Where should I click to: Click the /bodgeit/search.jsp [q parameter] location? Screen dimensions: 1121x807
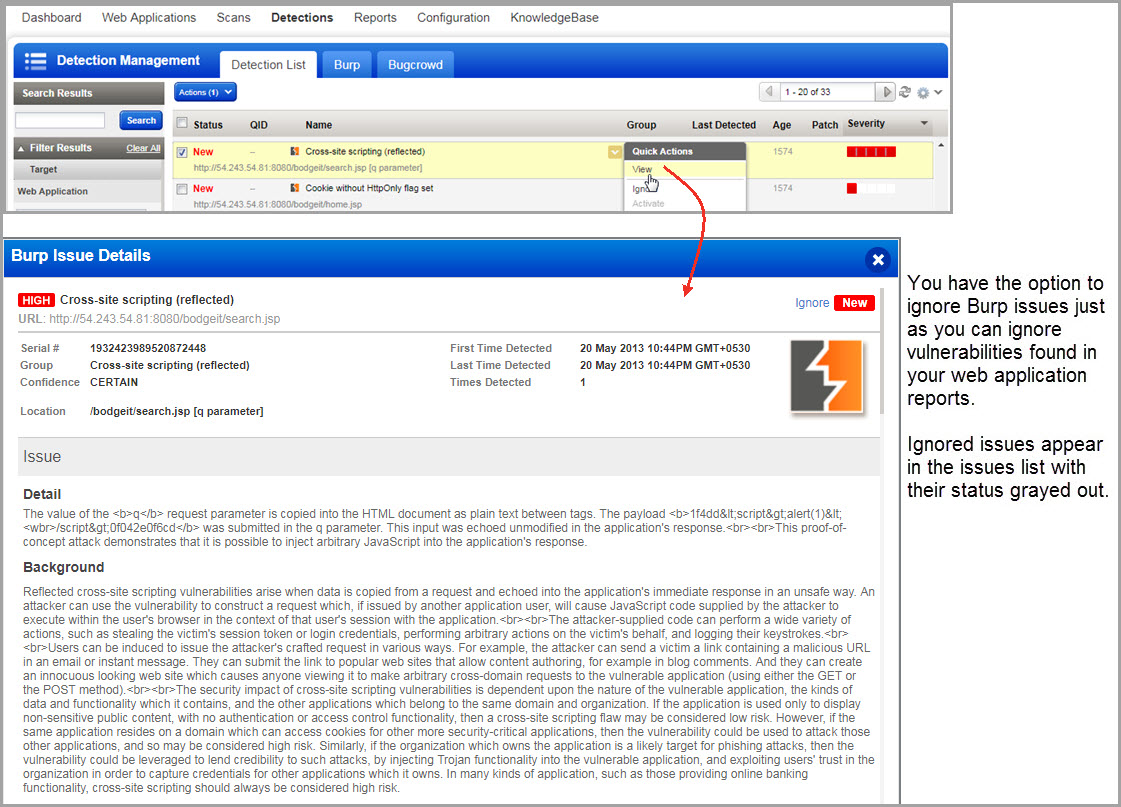pos(177,412)
